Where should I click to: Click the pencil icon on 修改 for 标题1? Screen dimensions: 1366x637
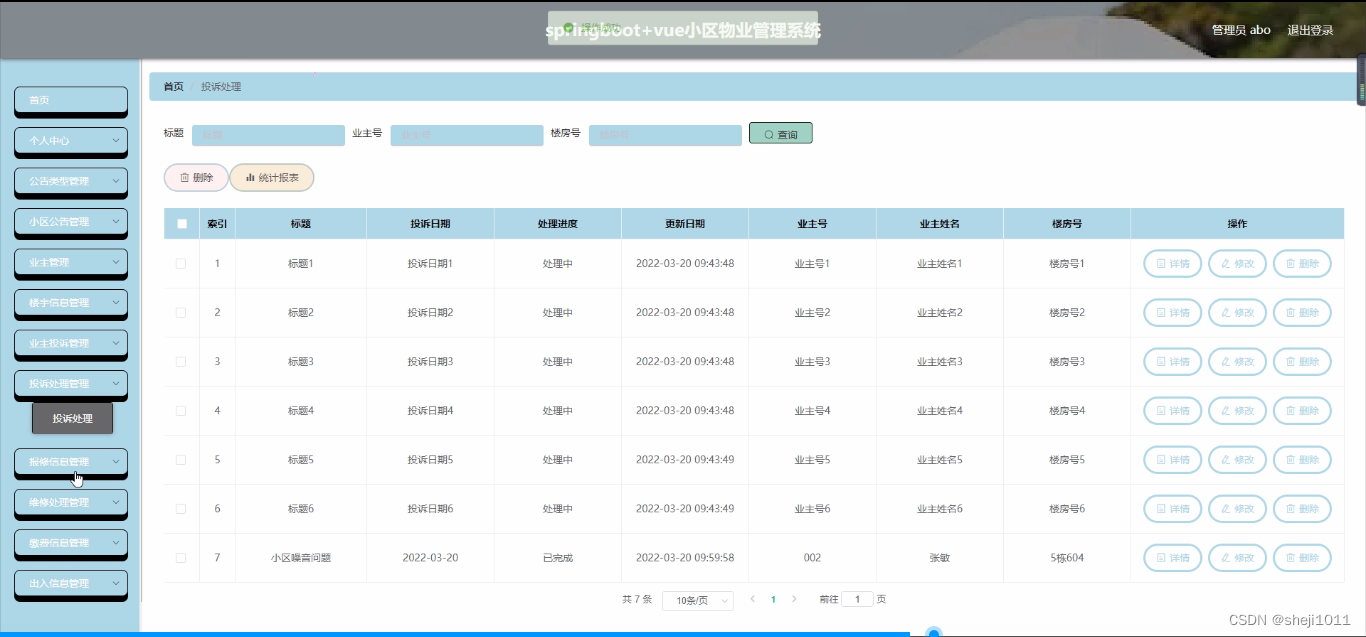[x=1225, y=263]
